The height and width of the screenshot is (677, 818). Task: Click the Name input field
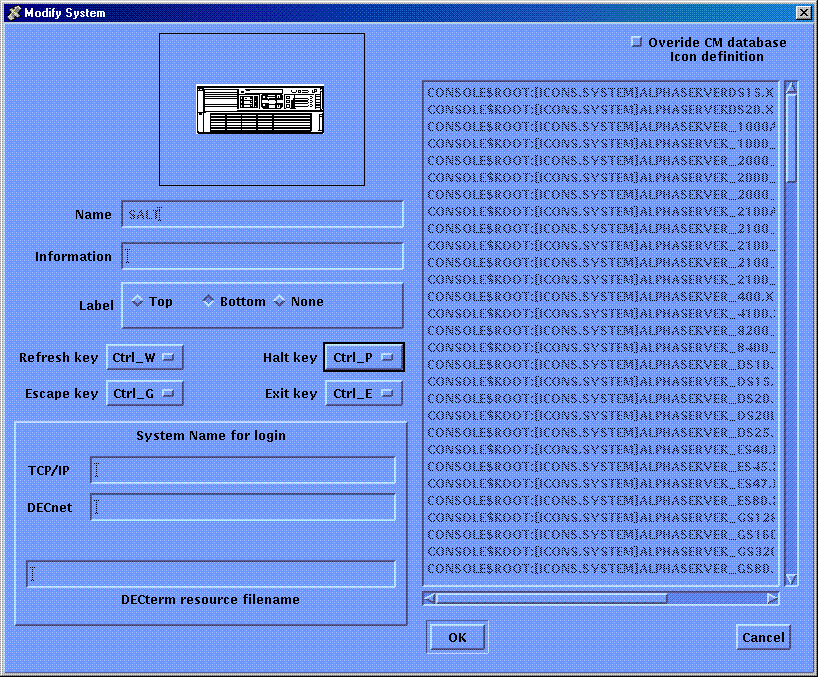coord(262,214)
